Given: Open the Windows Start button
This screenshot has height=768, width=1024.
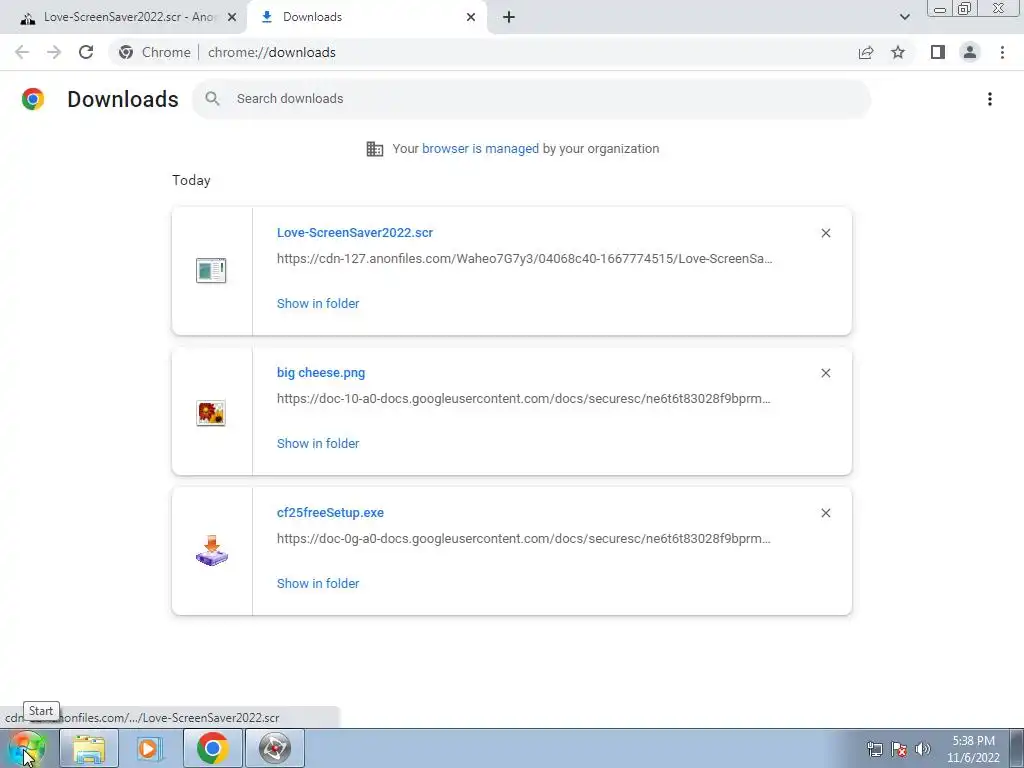Looking at the screenshot, I should click(27, 748).
